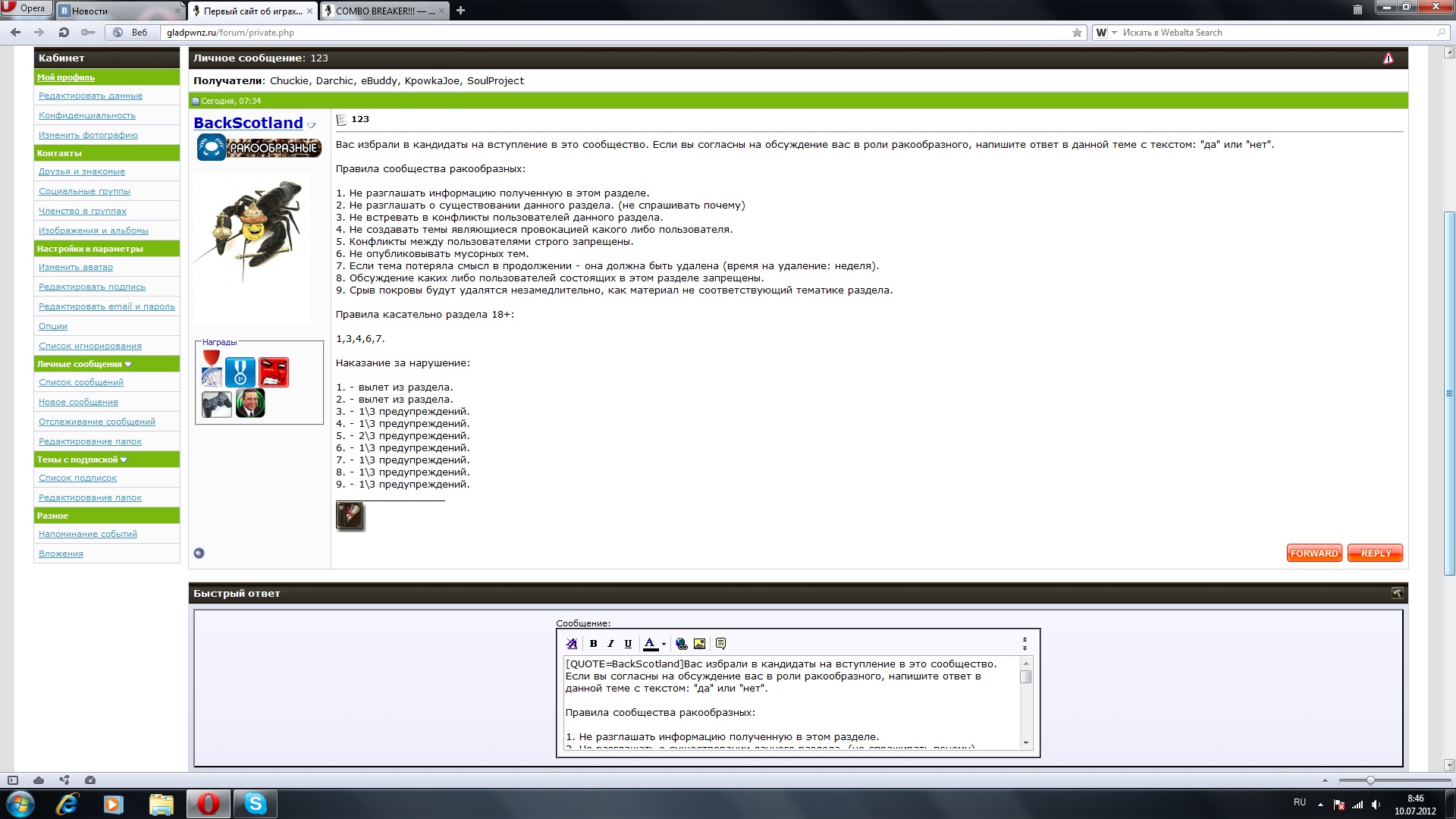This screenshot has height=819, width=1456.
Task: Collapse the quick reply panel
Action: 1397,593
